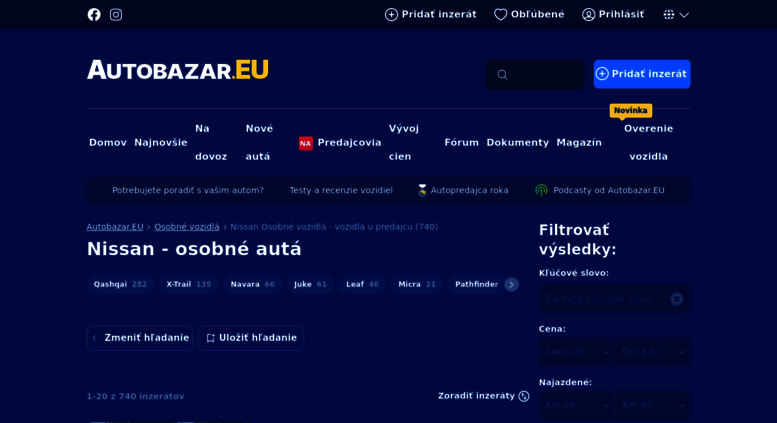Open the Cena od dropdown
Image resolution: width=777 pixels, height=423 pixels.
pyautogui.click(x=576, y=352)
